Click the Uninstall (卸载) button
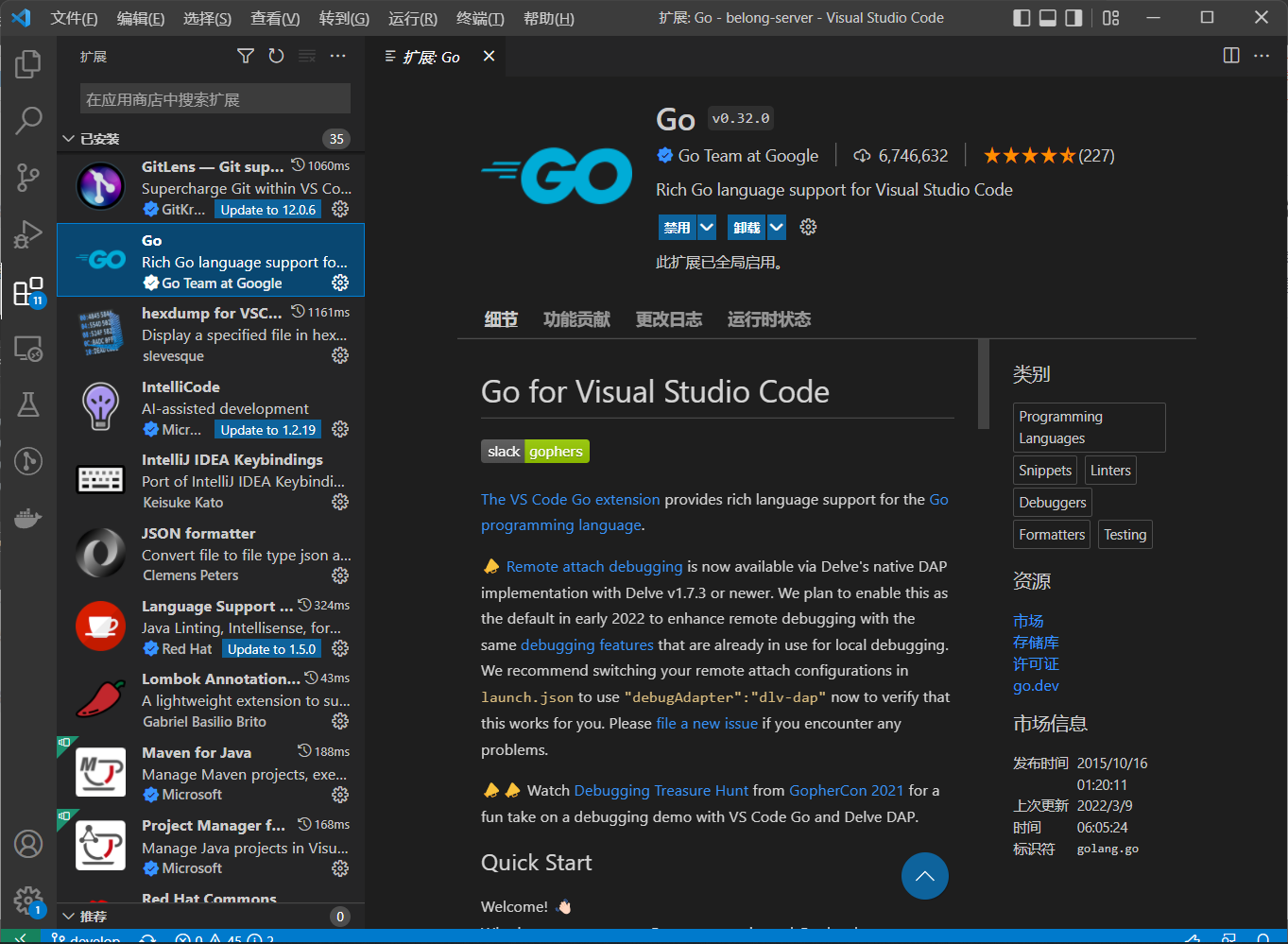Viewport: 1288px width, 944px height. coord(747,227)
